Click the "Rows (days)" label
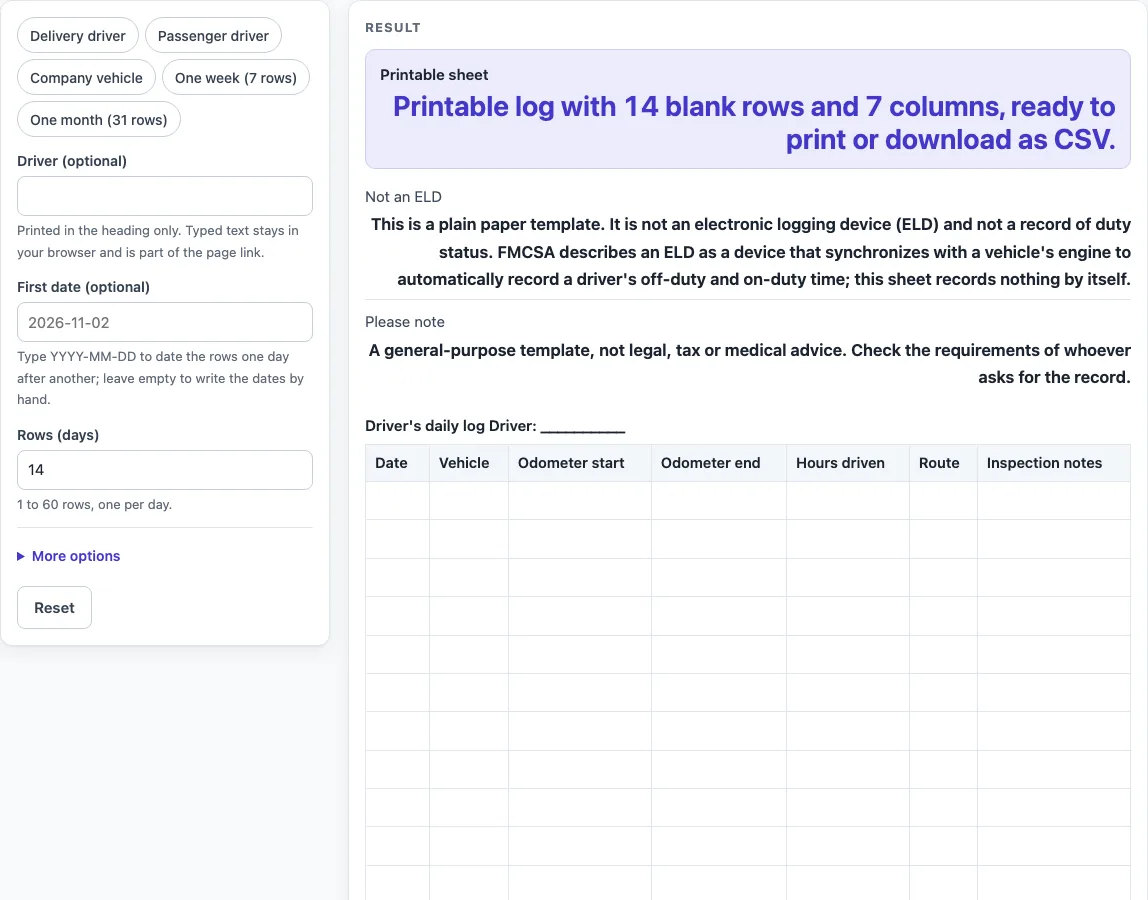1148x900 pixels. (58, 435)
